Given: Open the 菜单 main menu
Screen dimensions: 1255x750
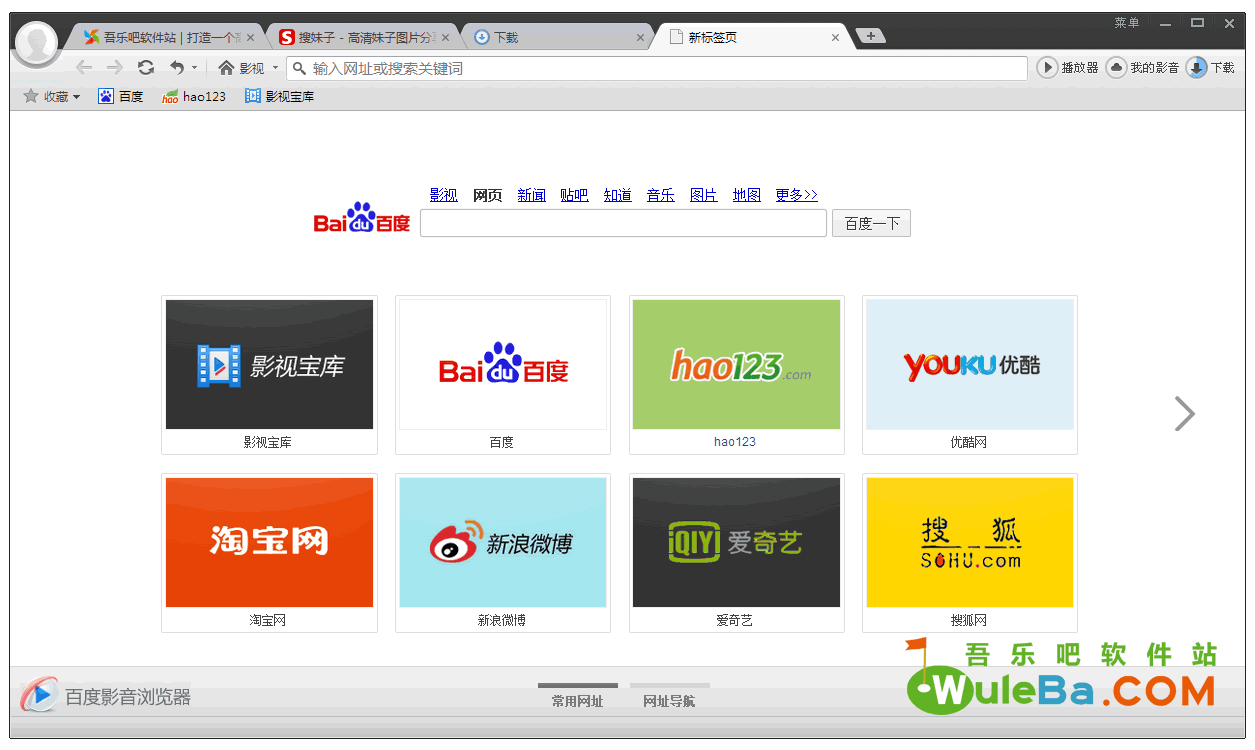Looking at the screenshot, I should tap(1127, 23).
